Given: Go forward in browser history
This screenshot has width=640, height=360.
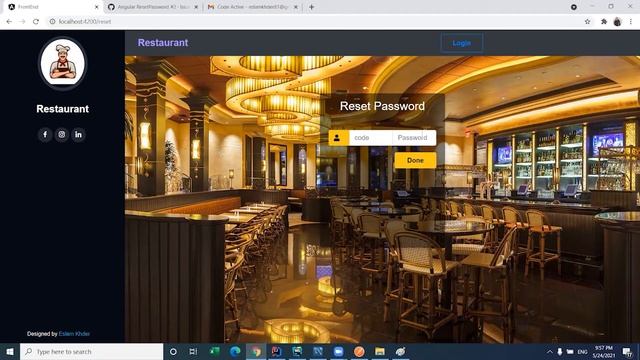Looking at the screenshot, I should click(x=22, y=21).
